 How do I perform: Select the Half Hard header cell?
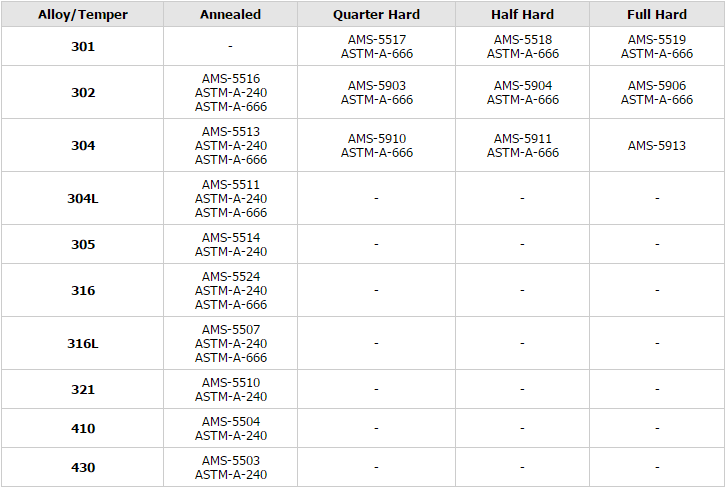click(522, 14)
